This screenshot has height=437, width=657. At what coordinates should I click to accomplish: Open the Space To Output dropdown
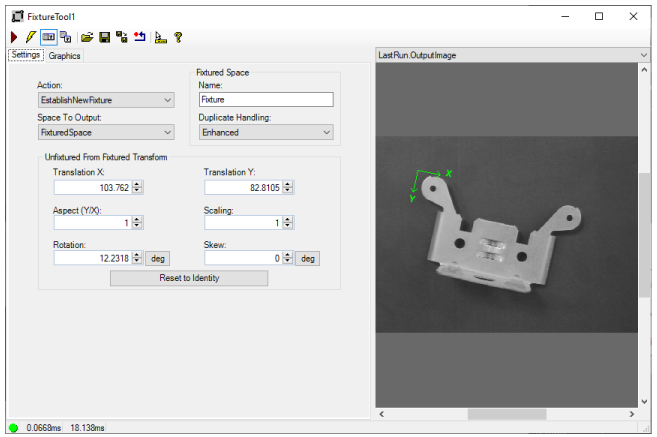click(x=105, y=132)
